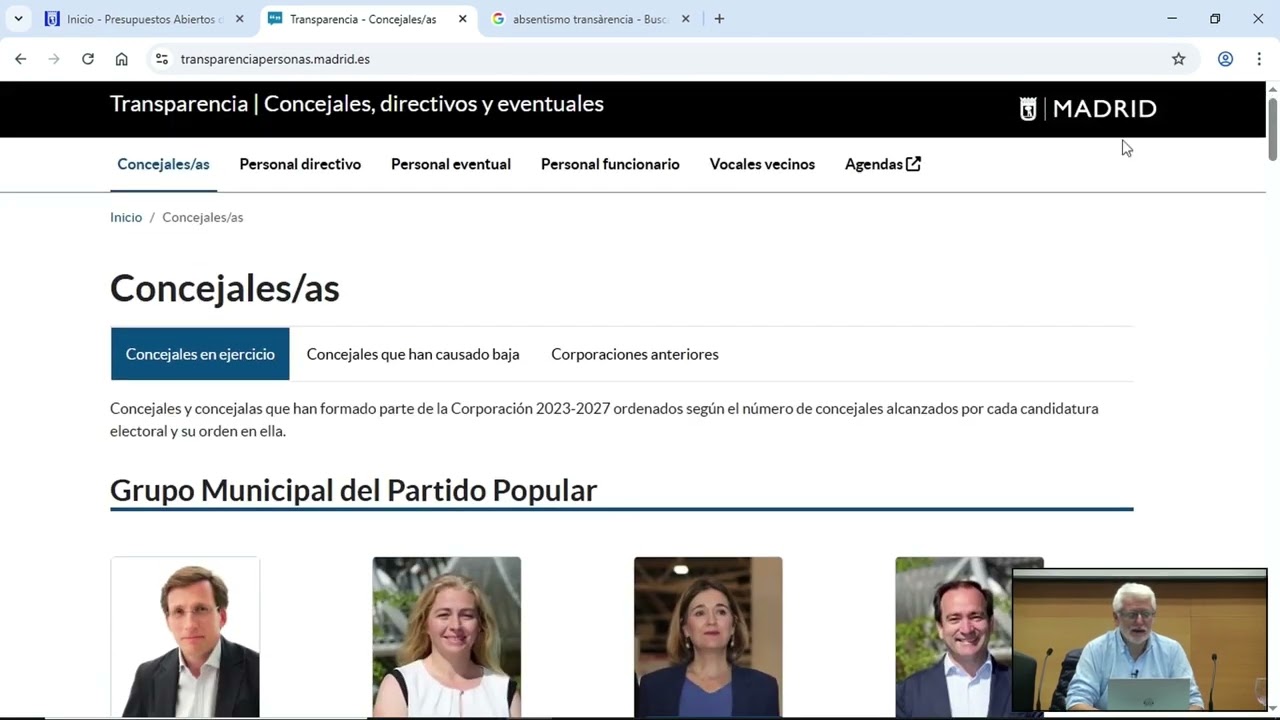
Task: Open Personal eventual navigation item
Action: [x=451, y=164]
